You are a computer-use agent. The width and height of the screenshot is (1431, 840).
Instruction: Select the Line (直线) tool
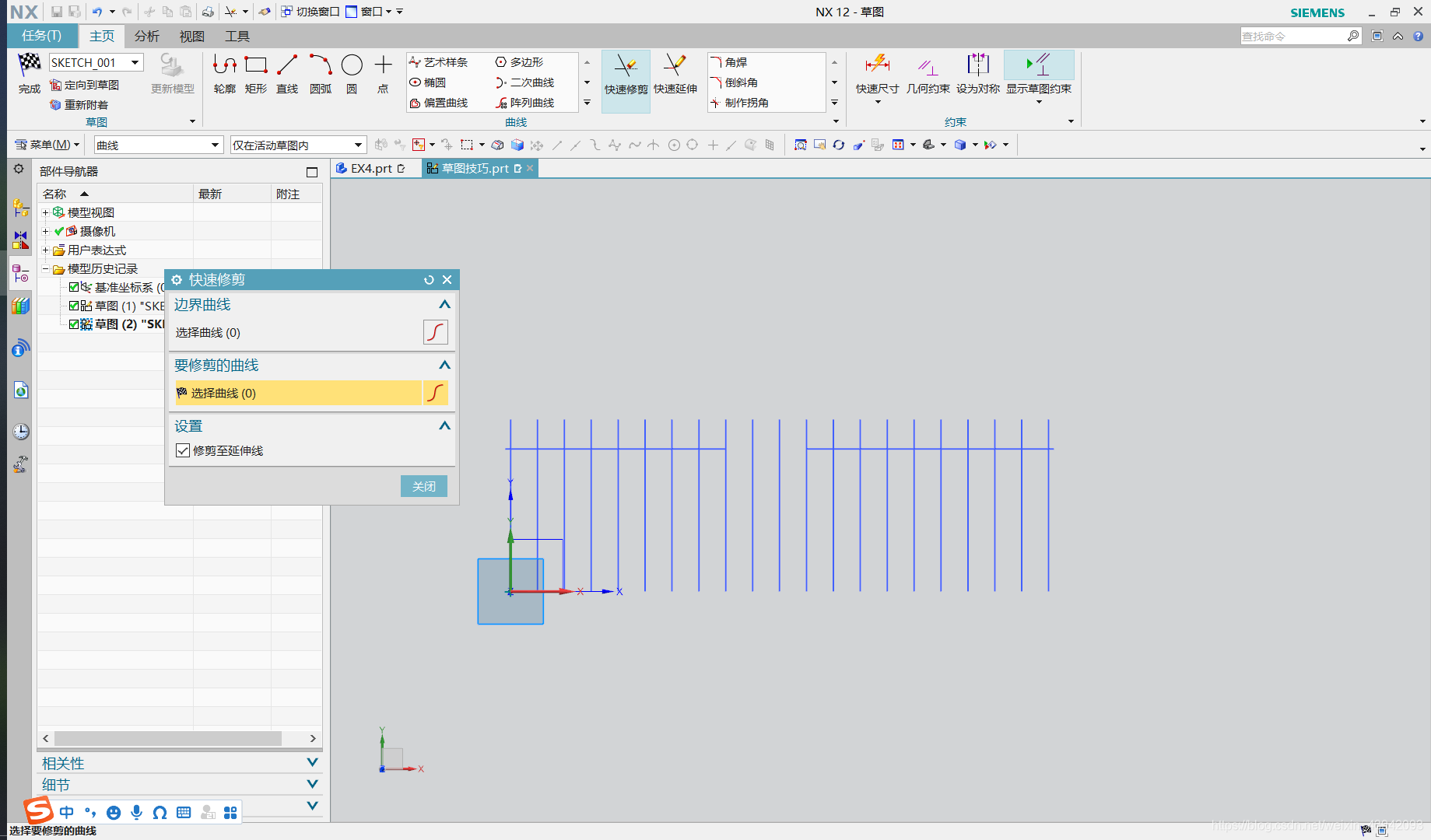(287, 74)
